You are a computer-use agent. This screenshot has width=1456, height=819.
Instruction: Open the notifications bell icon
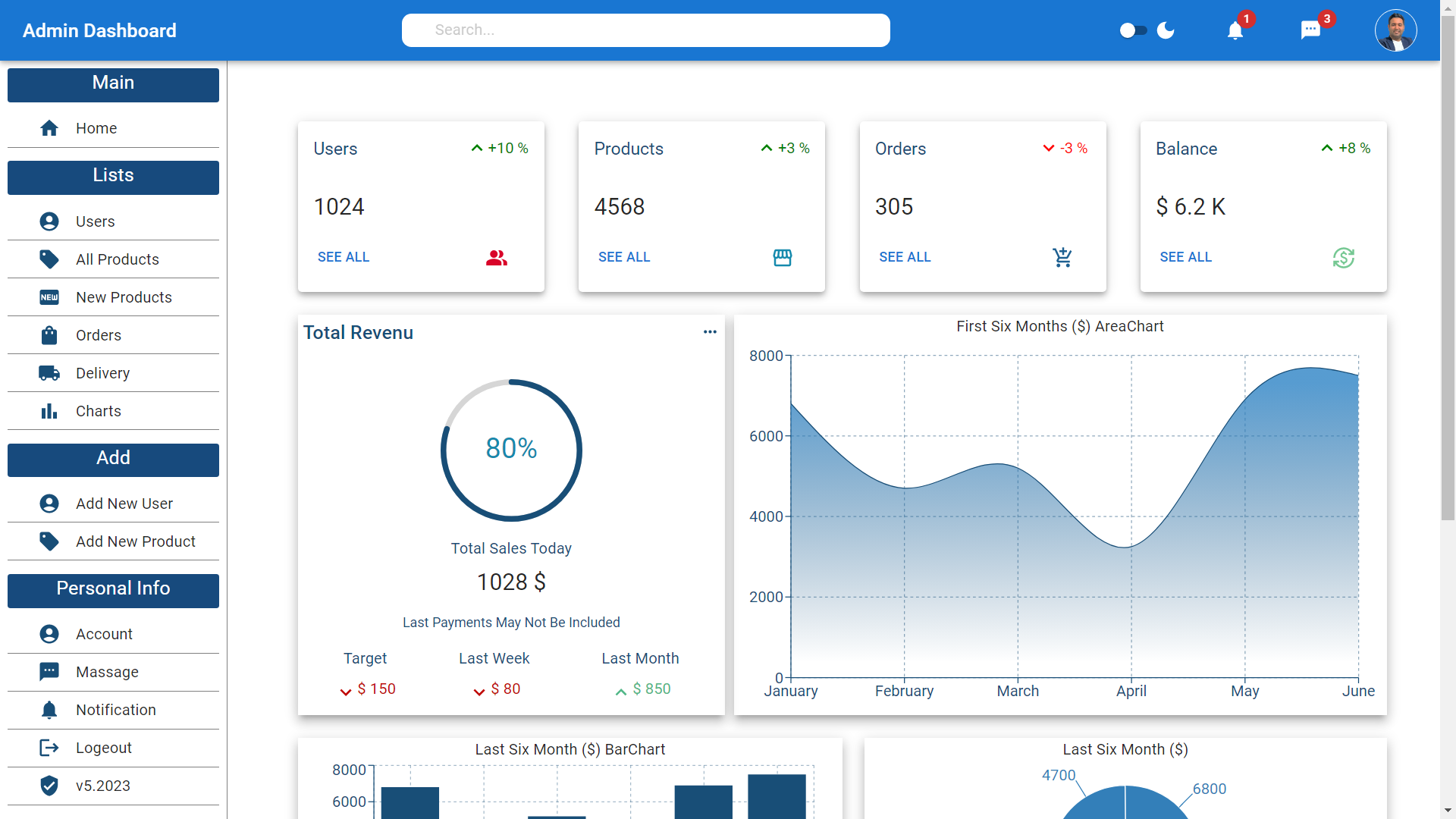click(1235, 31)
